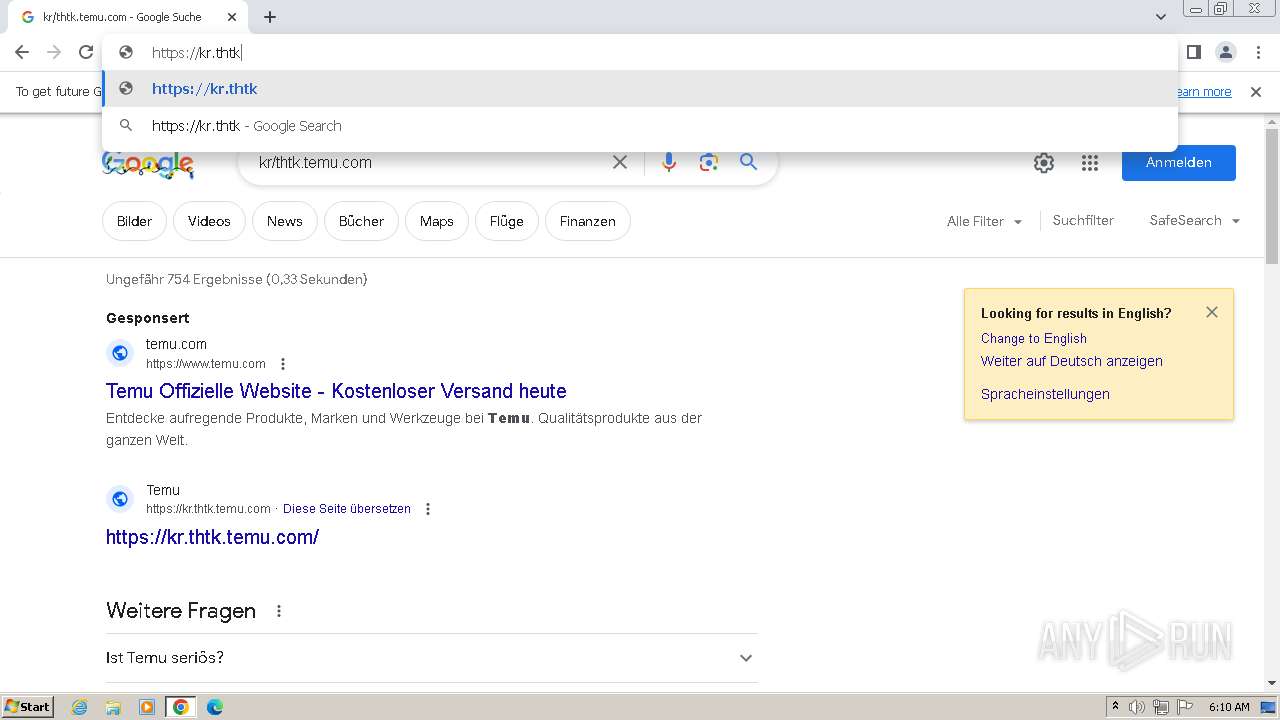Viewport: 1280px width, 720px height.
Task: Open the system volume speaker icon
Action: [1137, 707]
